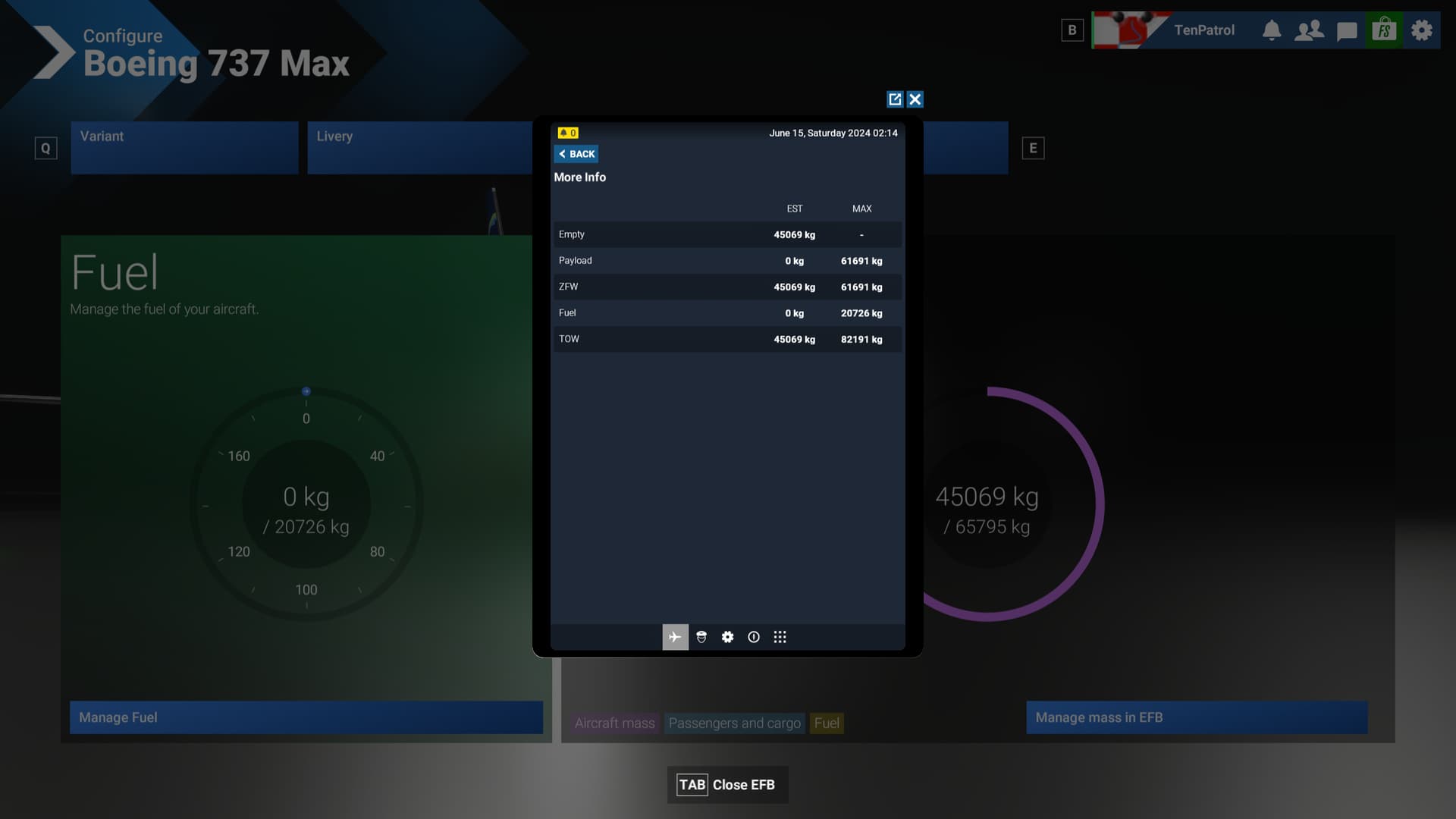Screen dimensions: 1456x819
Task: Open the EFB apps grid icon
Action: 780,637
